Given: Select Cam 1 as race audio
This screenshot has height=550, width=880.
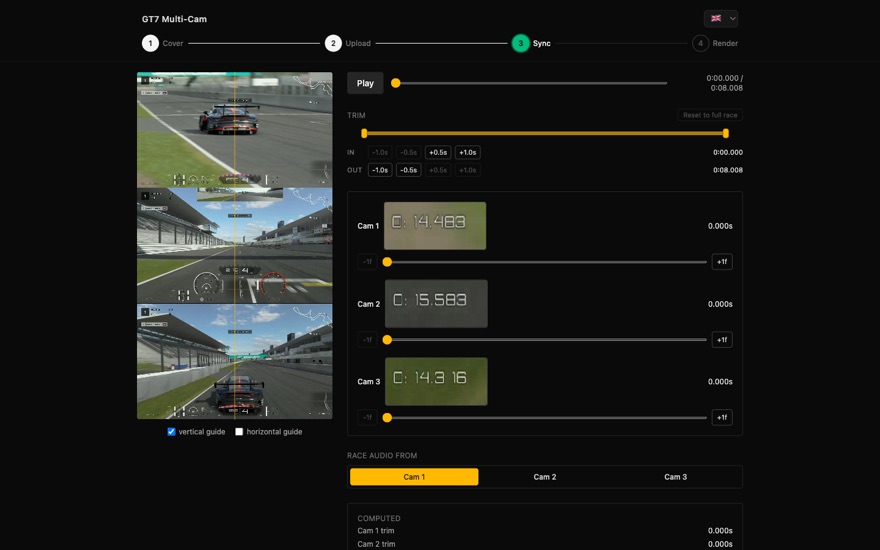Looking at the screenshot, I should [414, 477].
